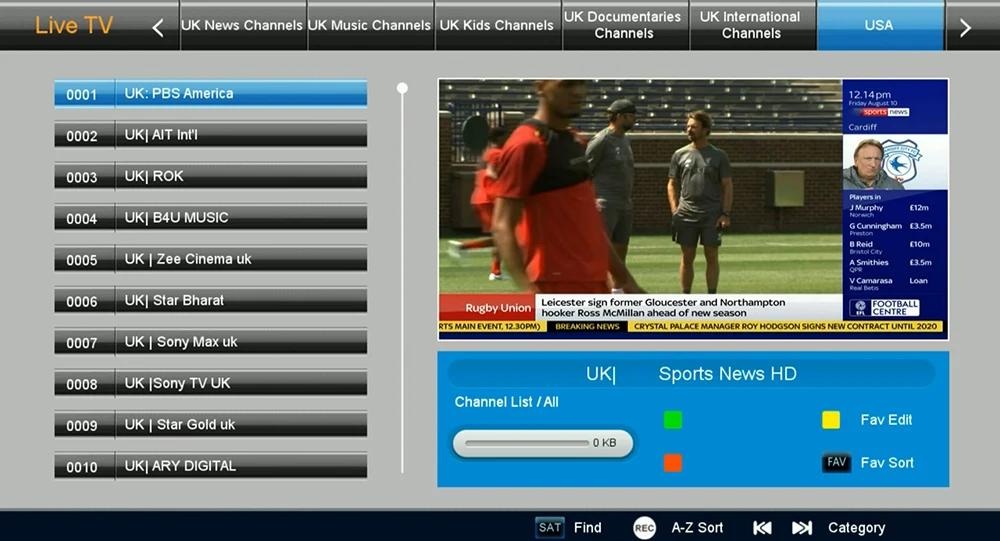This screenshot has width=1000, height=541.
Task: Click the FAV key icon
Action: click(x=836, y=463)
